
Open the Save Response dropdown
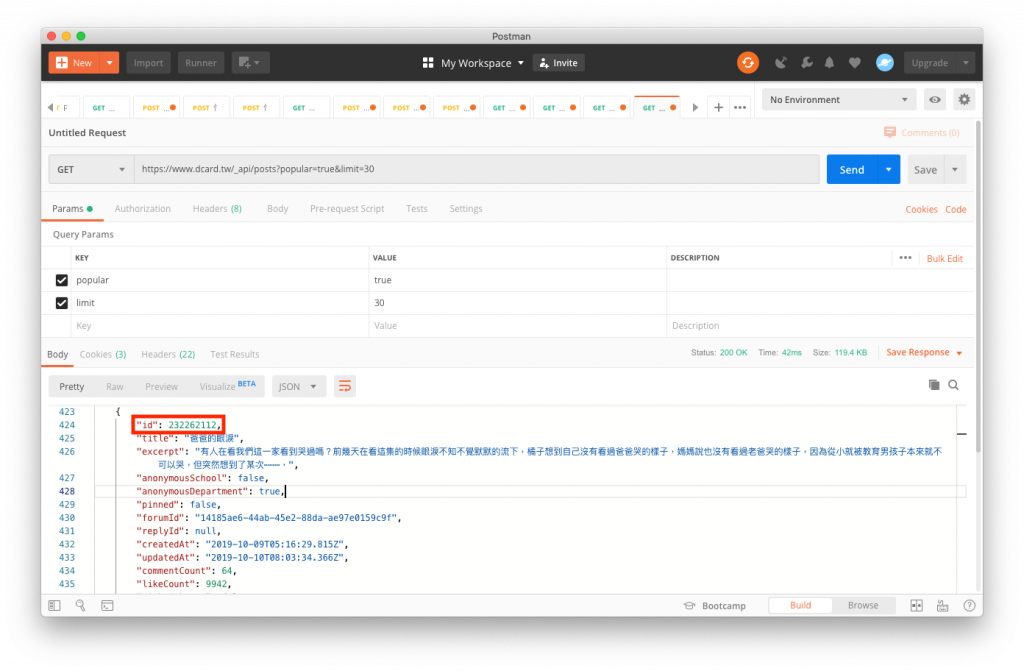click(x=924, y=353)
